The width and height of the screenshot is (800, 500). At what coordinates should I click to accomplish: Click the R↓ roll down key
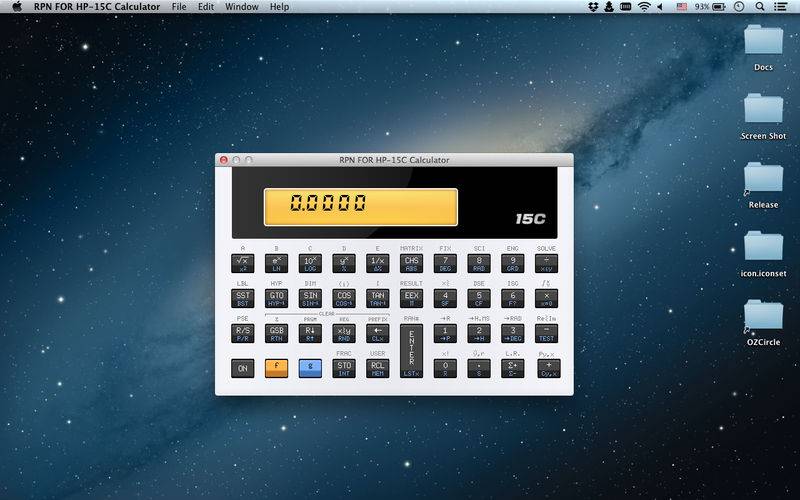click(x=310, y=333)
